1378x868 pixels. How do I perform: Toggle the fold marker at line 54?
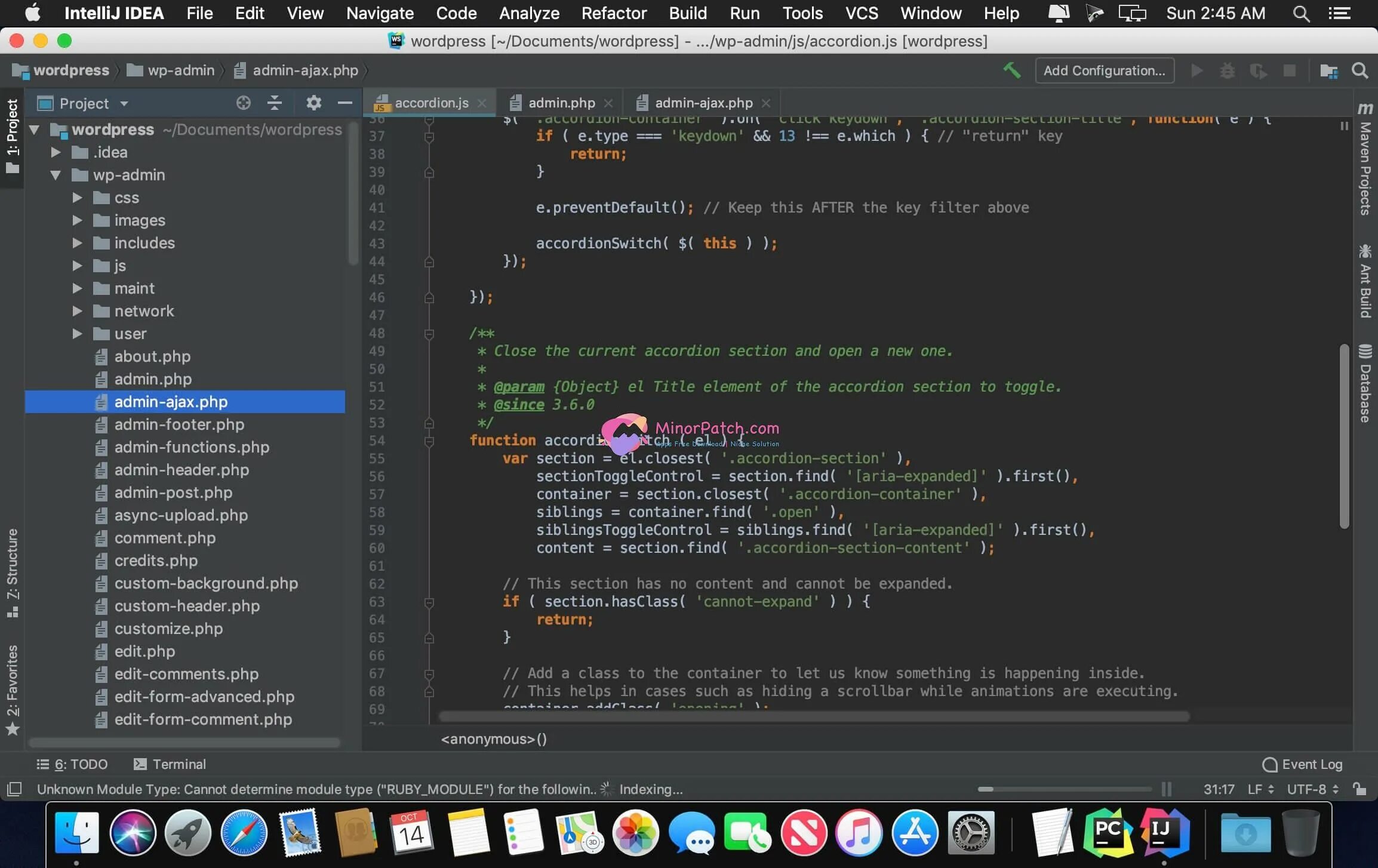tap(429, 441)
